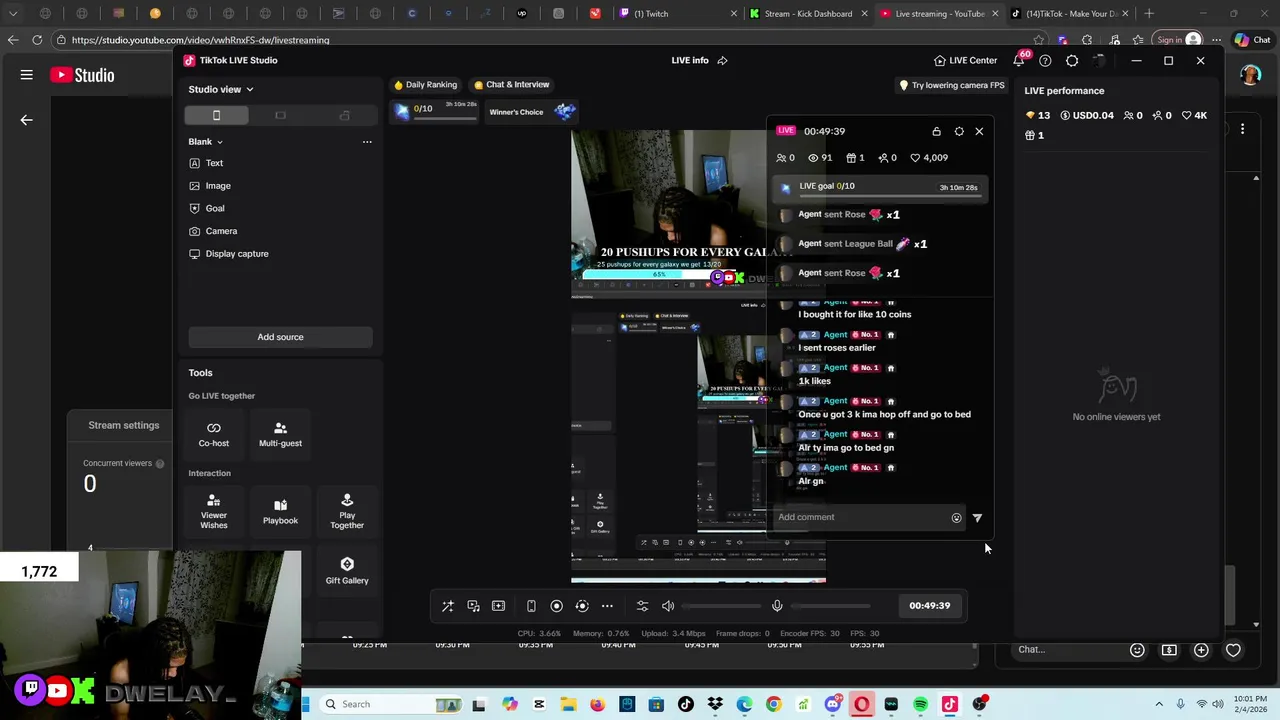Open the background music picture tool
The image size is (1280, 720).
[x=473, y=606]
